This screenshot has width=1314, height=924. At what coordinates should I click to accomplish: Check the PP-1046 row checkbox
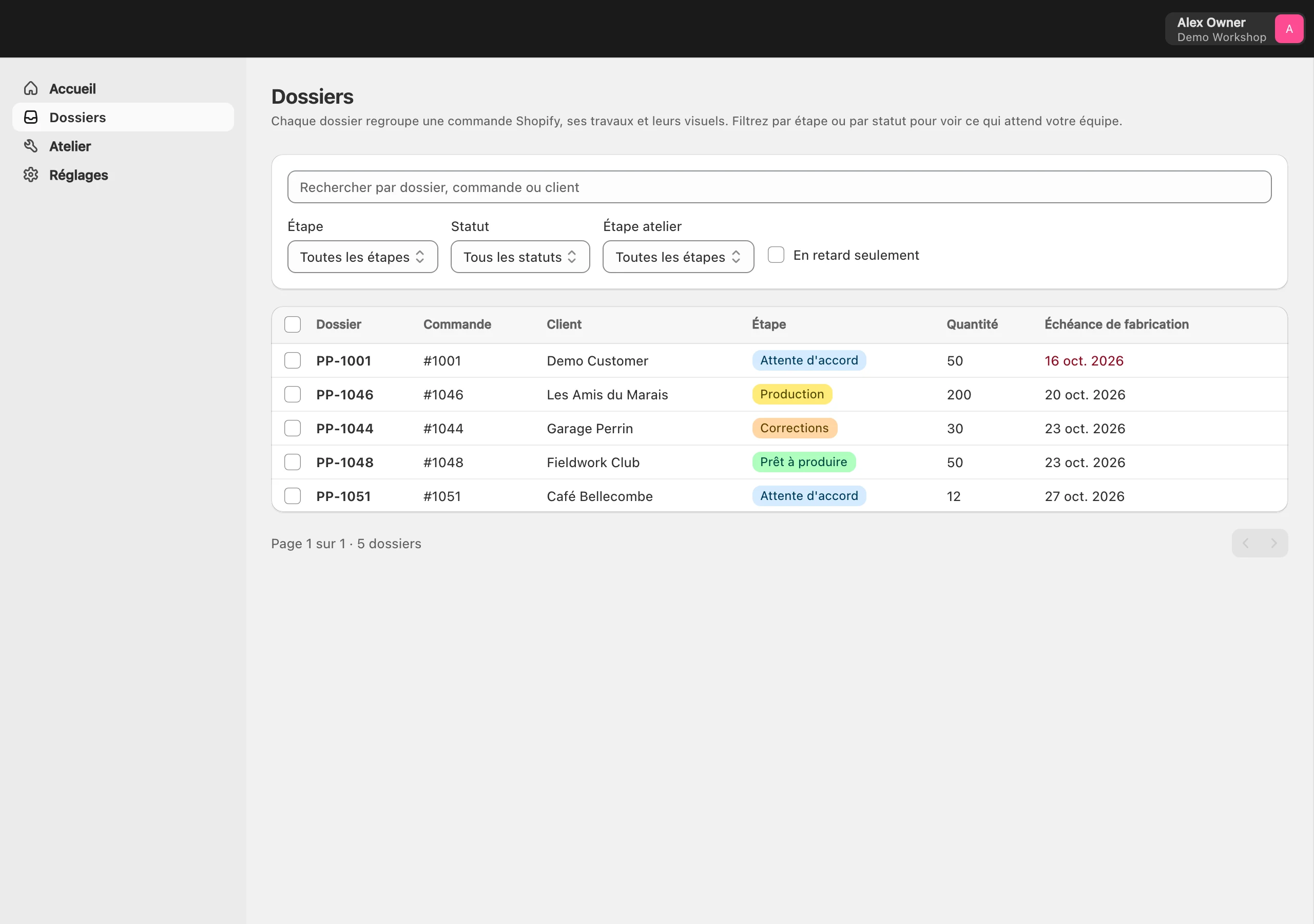pyautogui.click(x=293, y=394)
